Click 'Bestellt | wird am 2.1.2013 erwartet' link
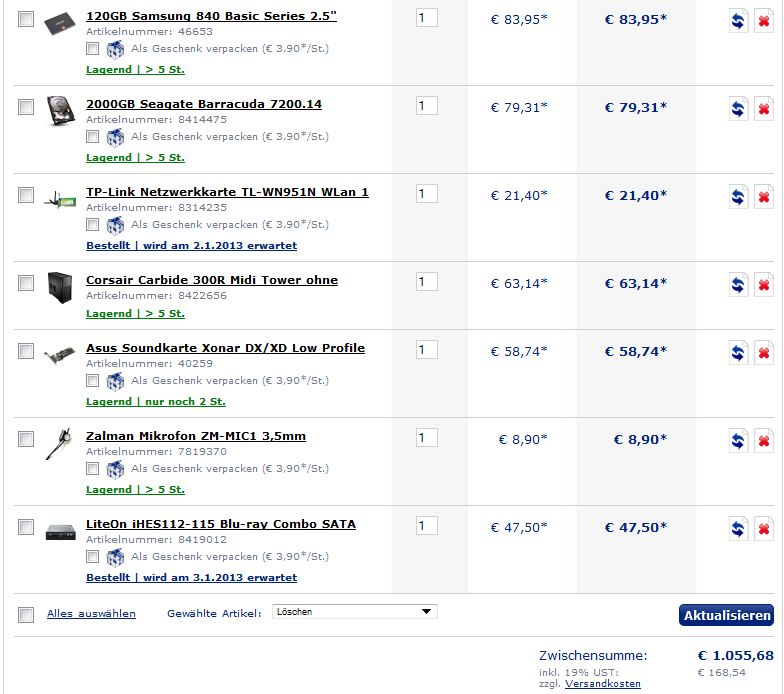 [192, 246]
